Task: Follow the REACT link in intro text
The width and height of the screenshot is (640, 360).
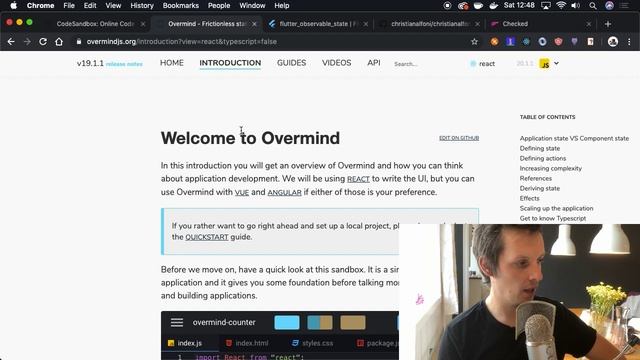Action: 358,179
